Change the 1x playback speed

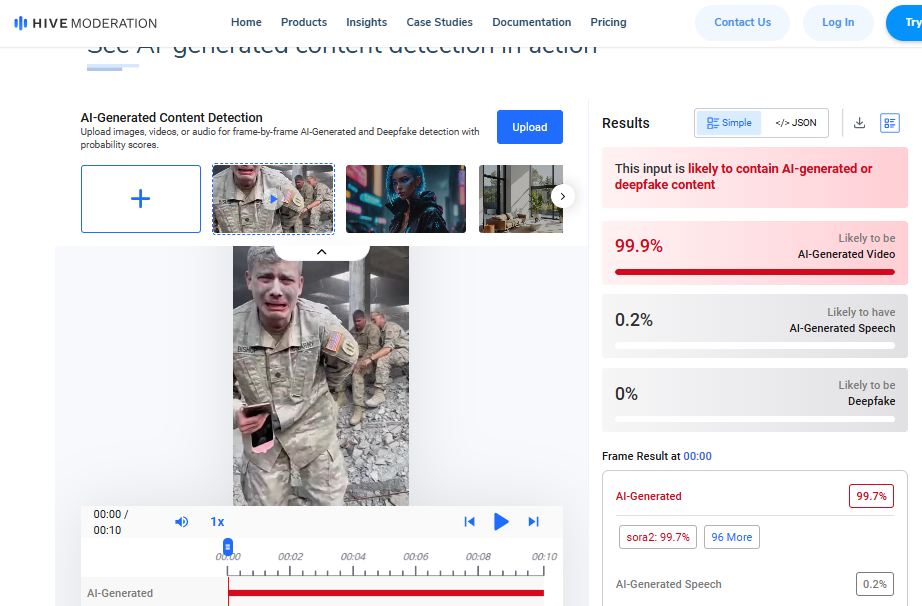pyautogui.click(x=217, y=521)
